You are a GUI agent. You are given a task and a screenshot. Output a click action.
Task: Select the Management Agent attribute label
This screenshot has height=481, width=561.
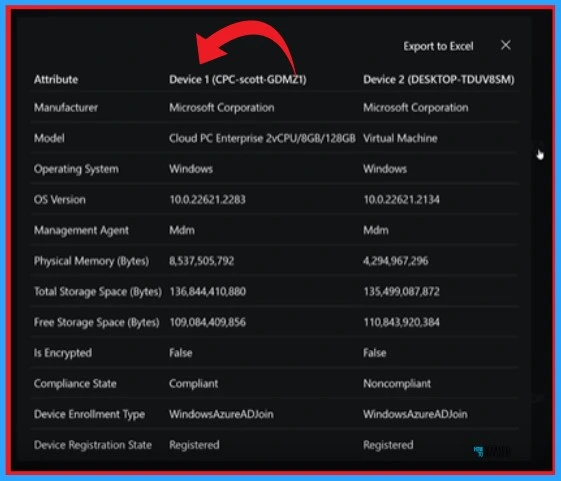point(81,230)
